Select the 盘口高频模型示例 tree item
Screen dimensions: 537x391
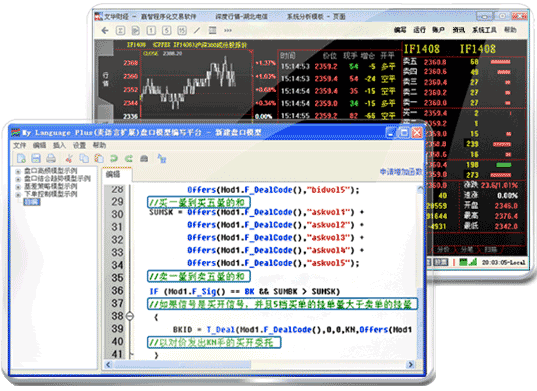(x=50, y=171)
